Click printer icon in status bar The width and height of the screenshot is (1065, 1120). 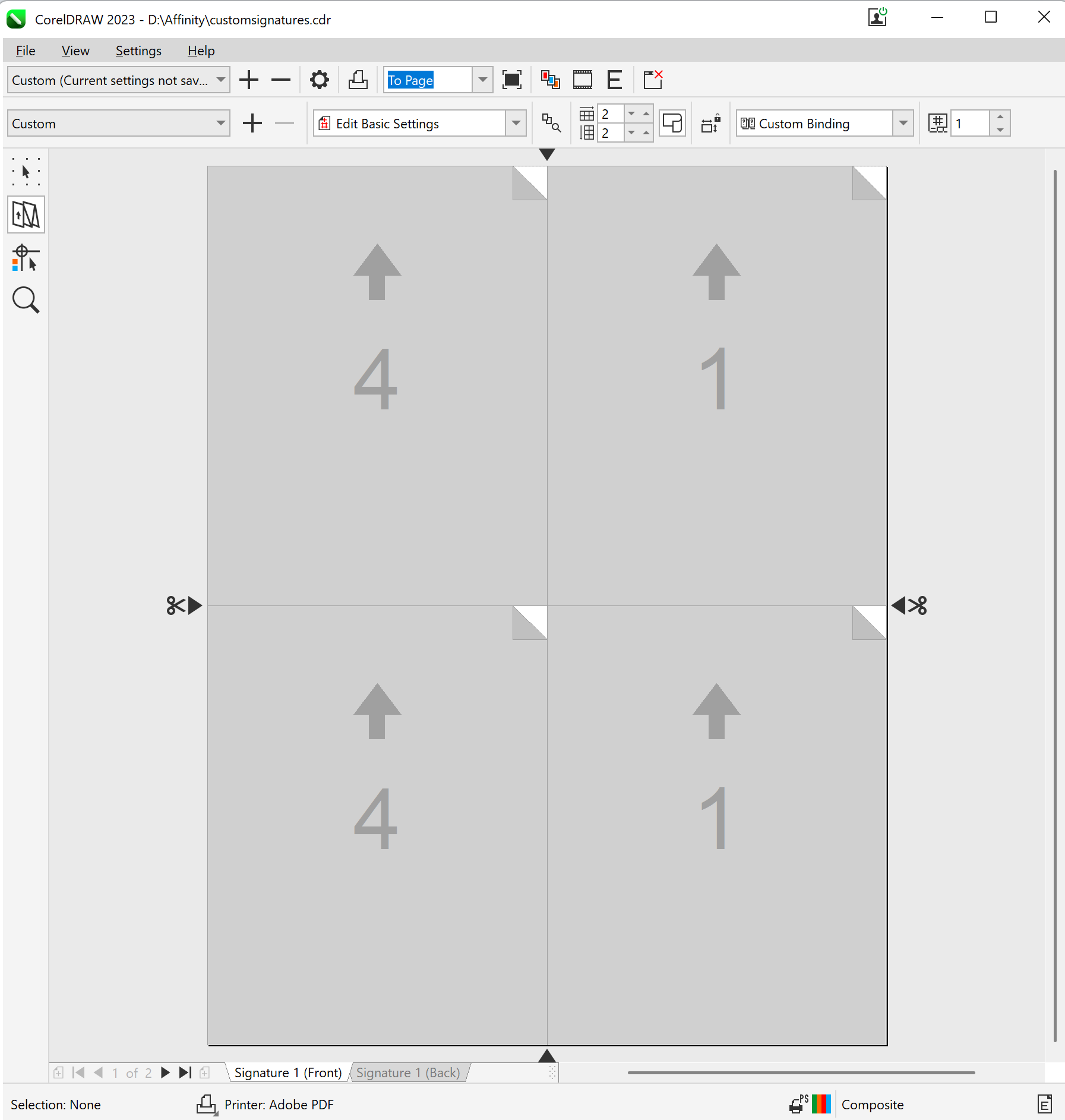[x=206, y=1105]
